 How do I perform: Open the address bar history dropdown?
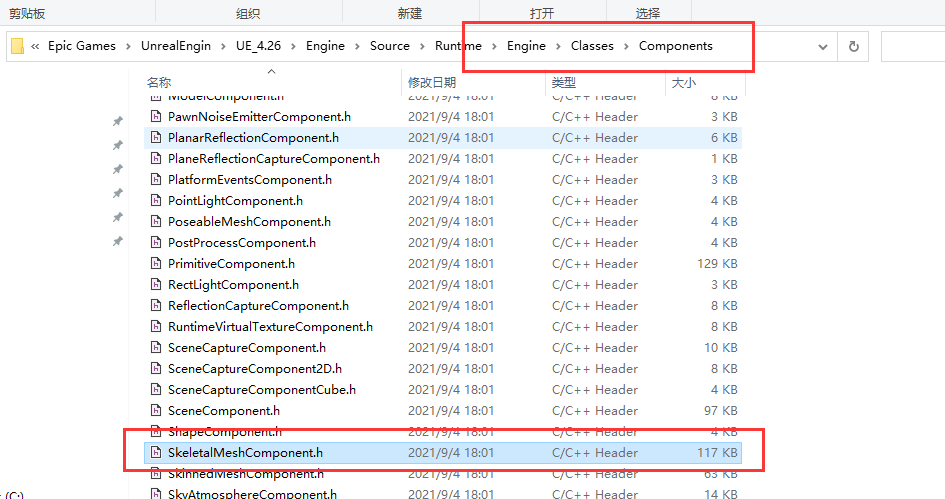point(823,46)
